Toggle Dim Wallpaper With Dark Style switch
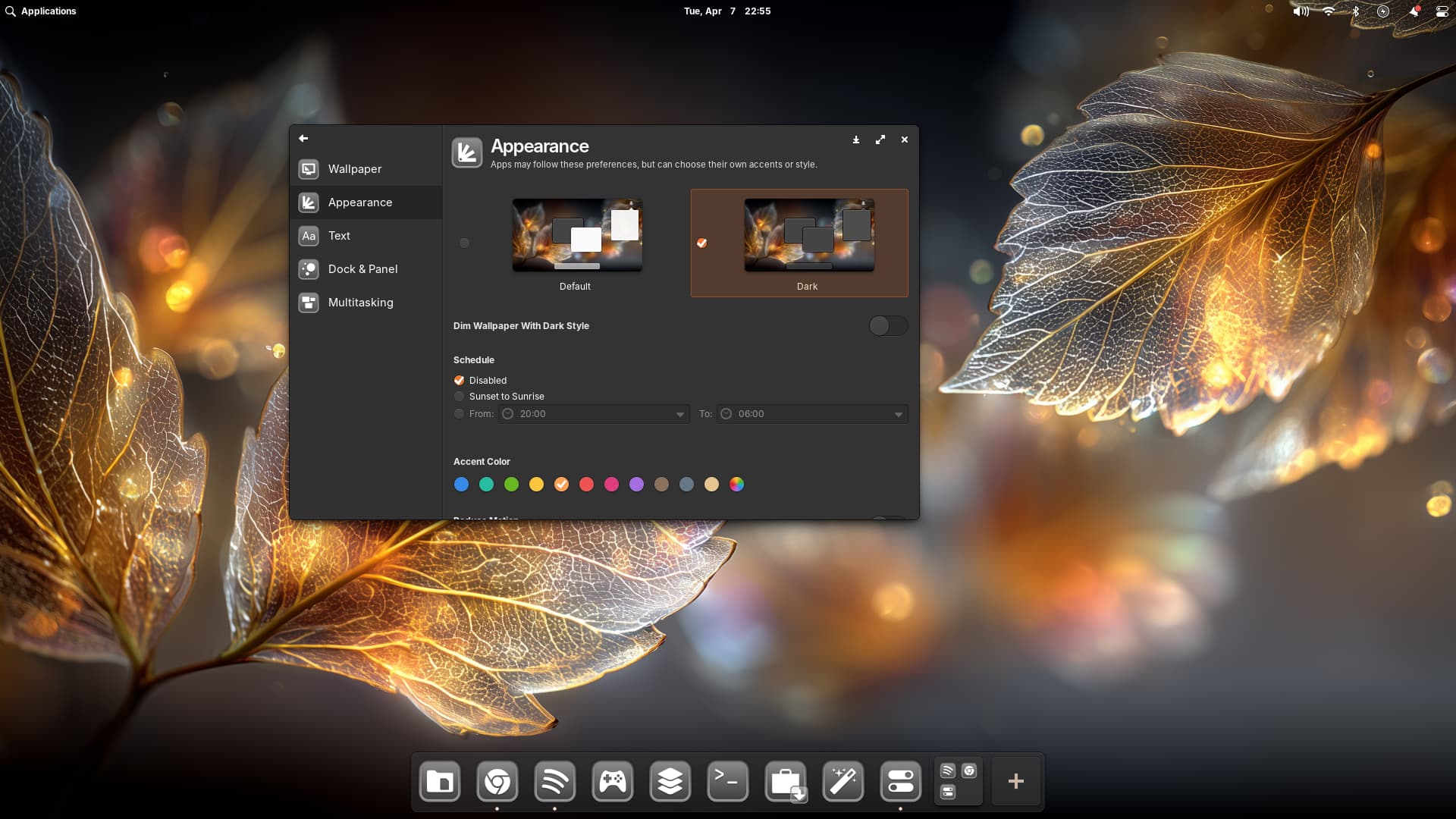The image size is (1456, 819). (887, 326)
